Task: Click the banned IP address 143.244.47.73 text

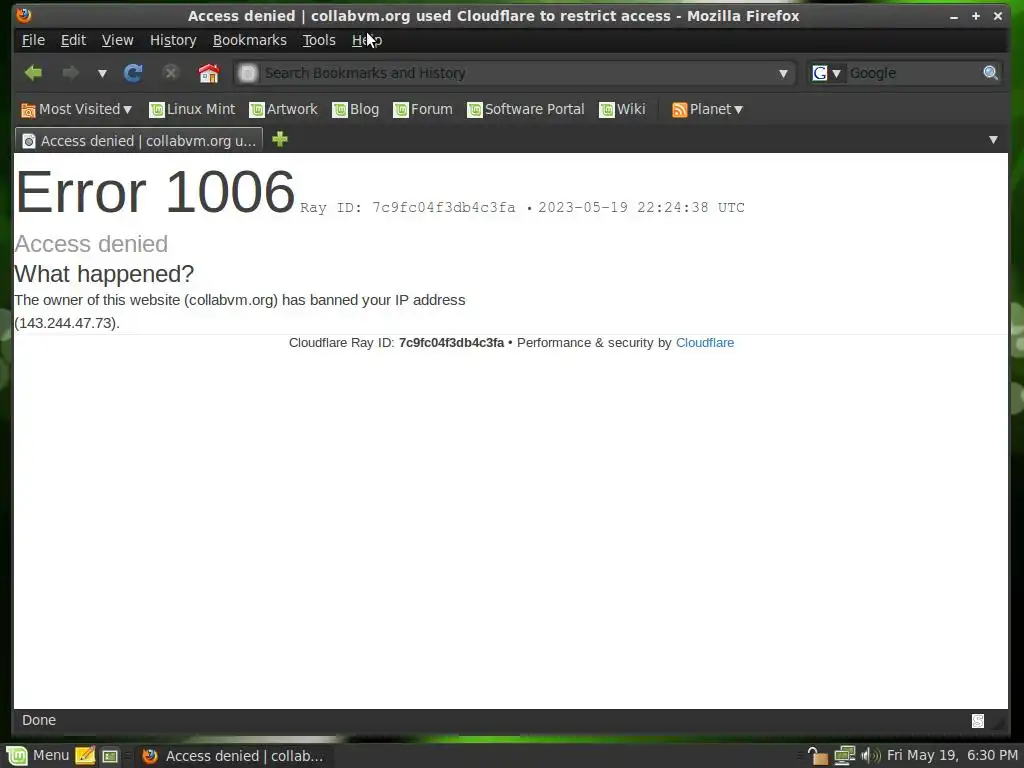Action: pyautogui.click(x=67, y=323)
